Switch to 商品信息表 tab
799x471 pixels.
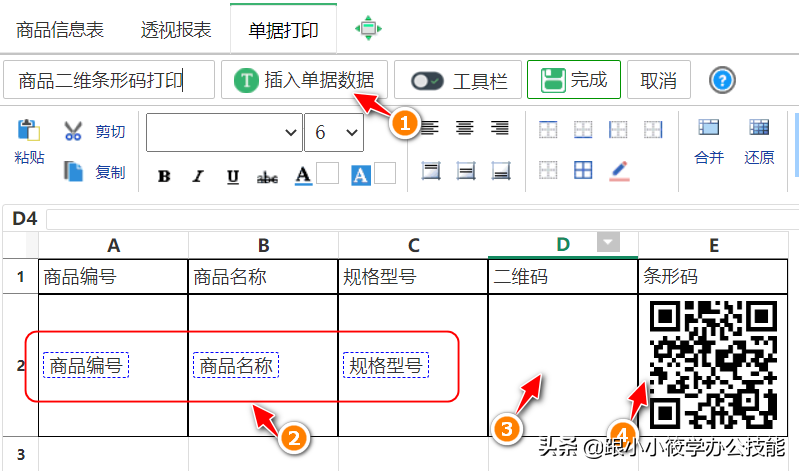60,30
